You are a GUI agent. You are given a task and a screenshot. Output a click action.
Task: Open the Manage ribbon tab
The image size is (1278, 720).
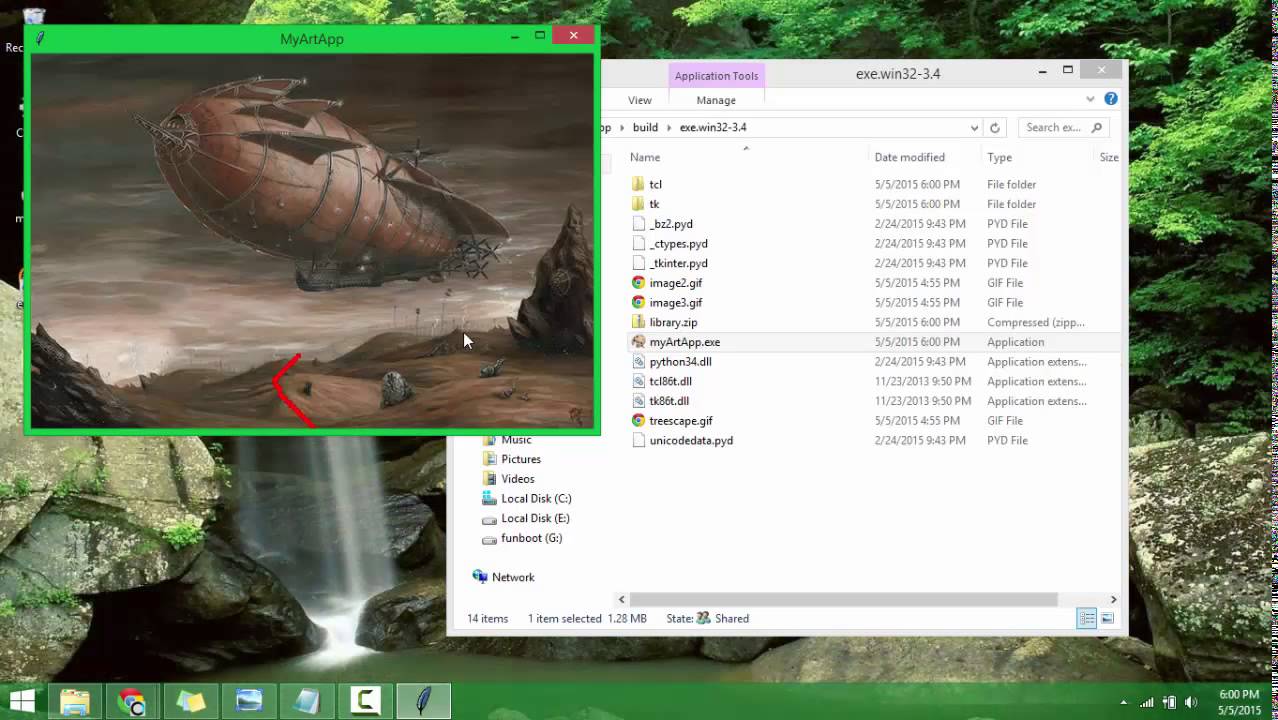click(x=716, y=100)
